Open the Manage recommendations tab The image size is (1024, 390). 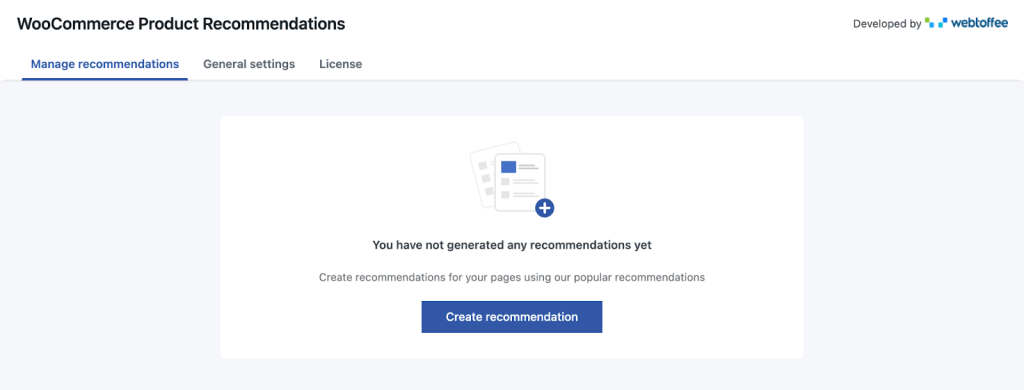click(105, 64)
